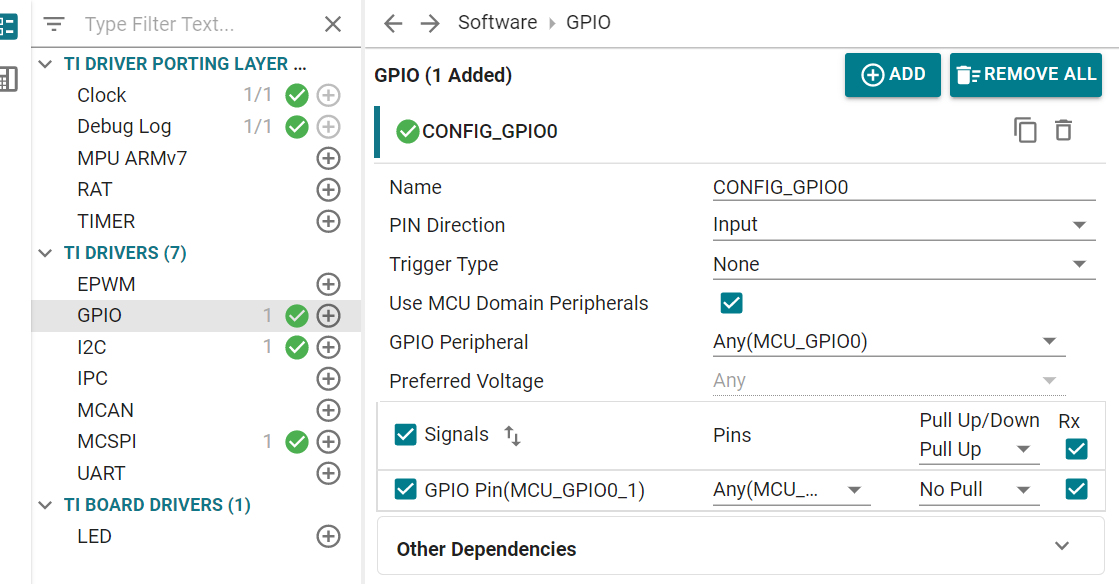Screen dimensions: 1119x584
Task: Select GPIO in the breadcrumb trail
Action: click(x=589, y=22)
